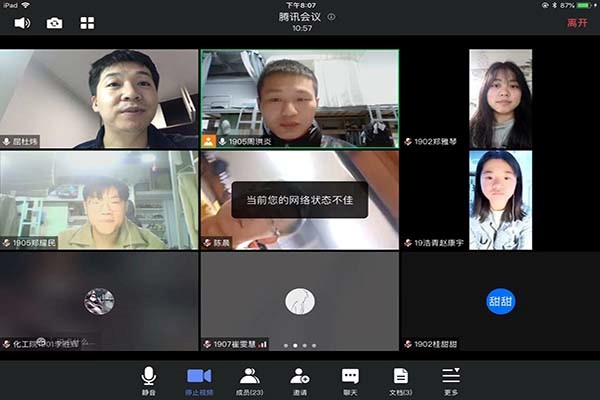Dismiss the 当前您的网络状态不佳 notice
This screenshot has width=600, height=400.
[300, 198]
